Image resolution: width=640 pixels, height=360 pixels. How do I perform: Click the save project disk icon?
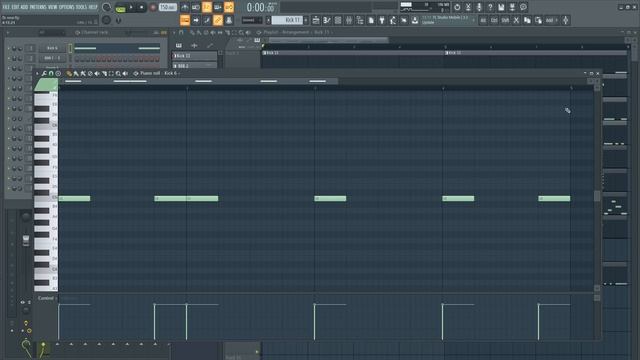tap(501, 7)
